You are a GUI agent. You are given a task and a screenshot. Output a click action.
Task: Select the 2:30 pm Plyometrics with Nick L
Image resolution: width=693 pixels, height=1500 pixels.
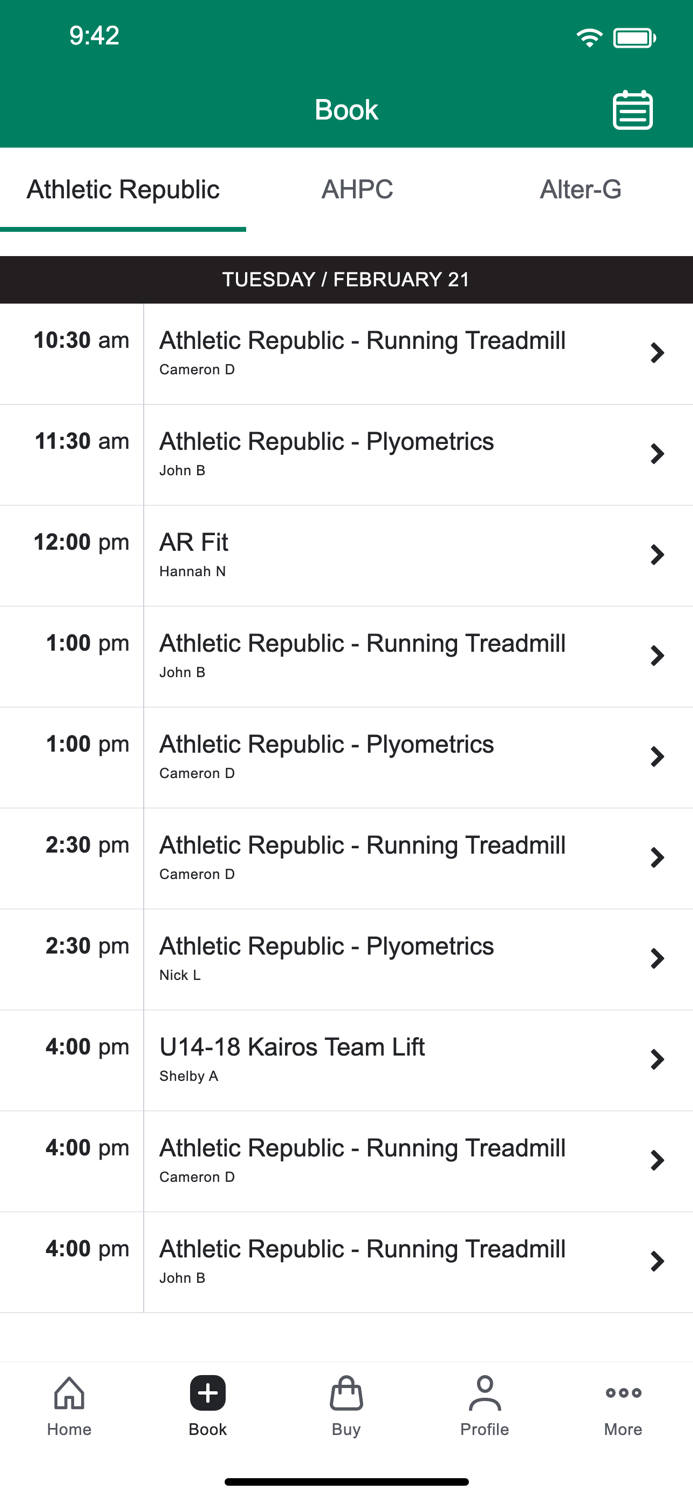click(346, 958)
